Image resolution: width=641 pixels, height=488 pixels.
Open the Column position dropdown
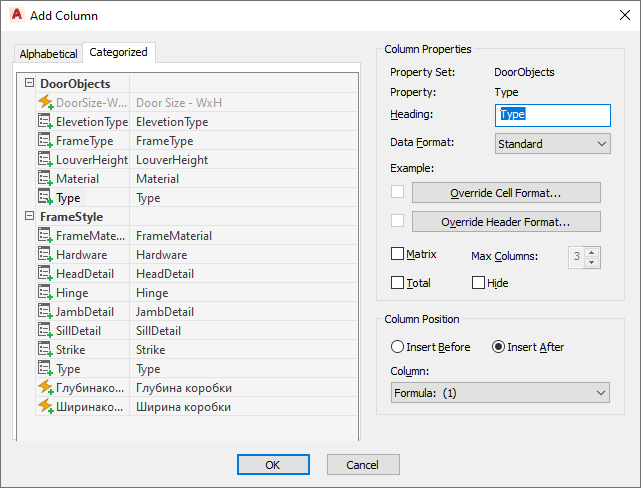[x=500, y=393]
